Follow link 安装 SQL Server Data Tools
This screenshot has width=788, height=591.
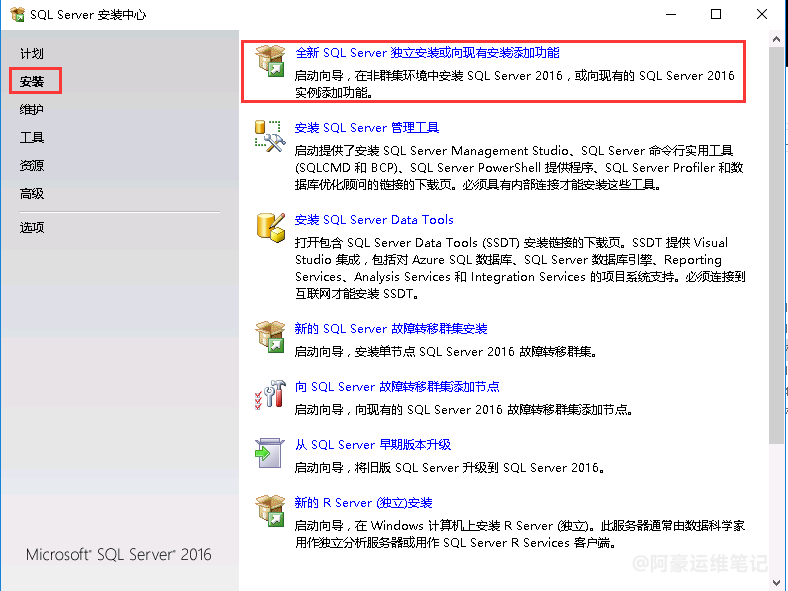click(374, 220)
